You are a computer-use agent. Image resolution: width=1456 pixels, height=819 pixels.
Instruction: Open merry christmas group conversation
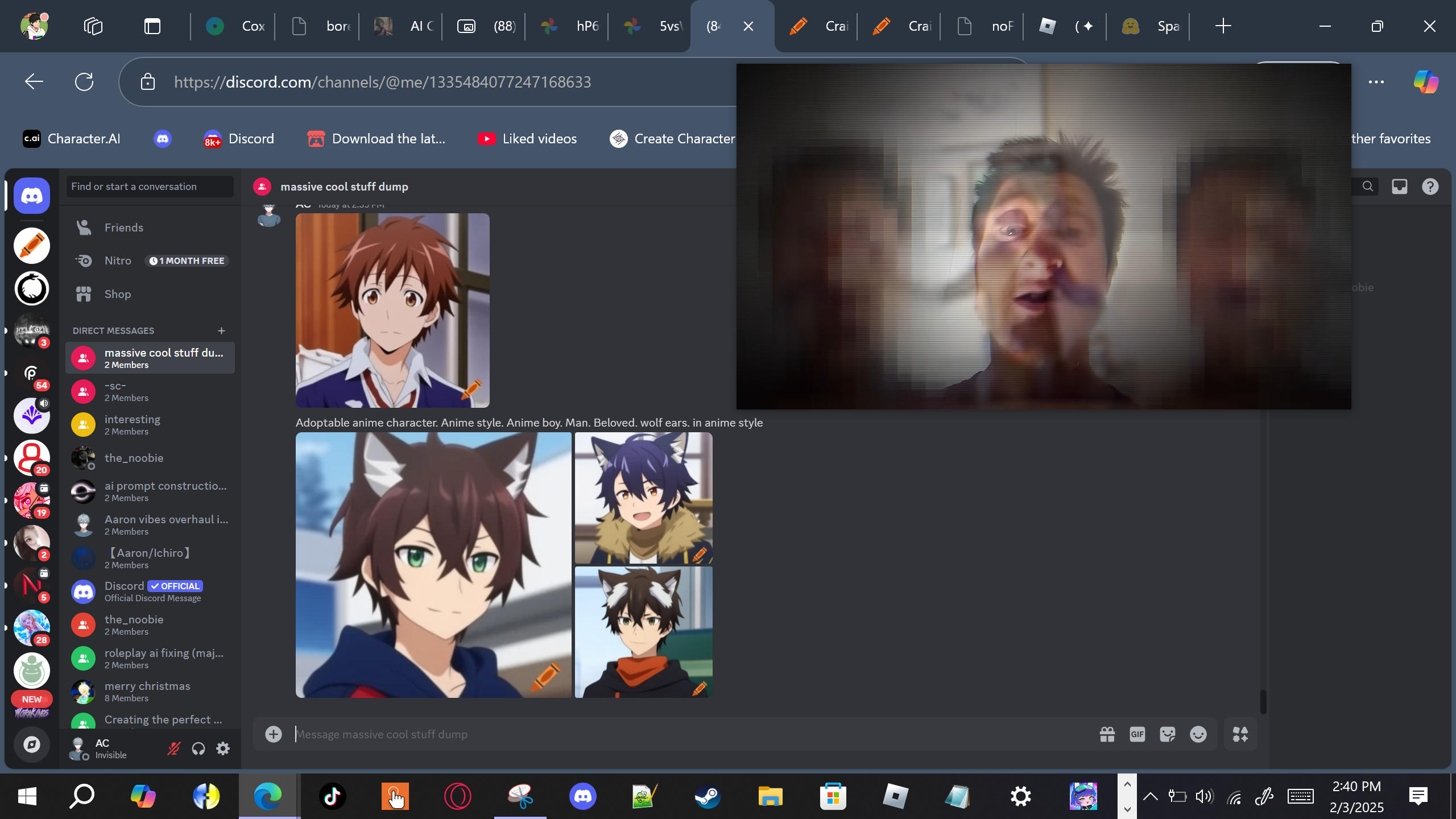coord(150,692)
